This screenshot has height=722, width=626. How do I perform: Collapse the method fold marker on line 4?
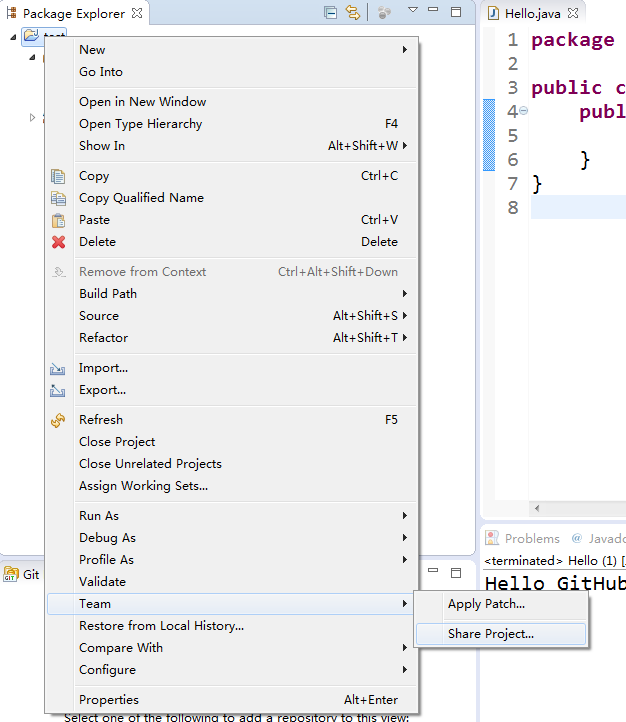[x=524, y=111]
